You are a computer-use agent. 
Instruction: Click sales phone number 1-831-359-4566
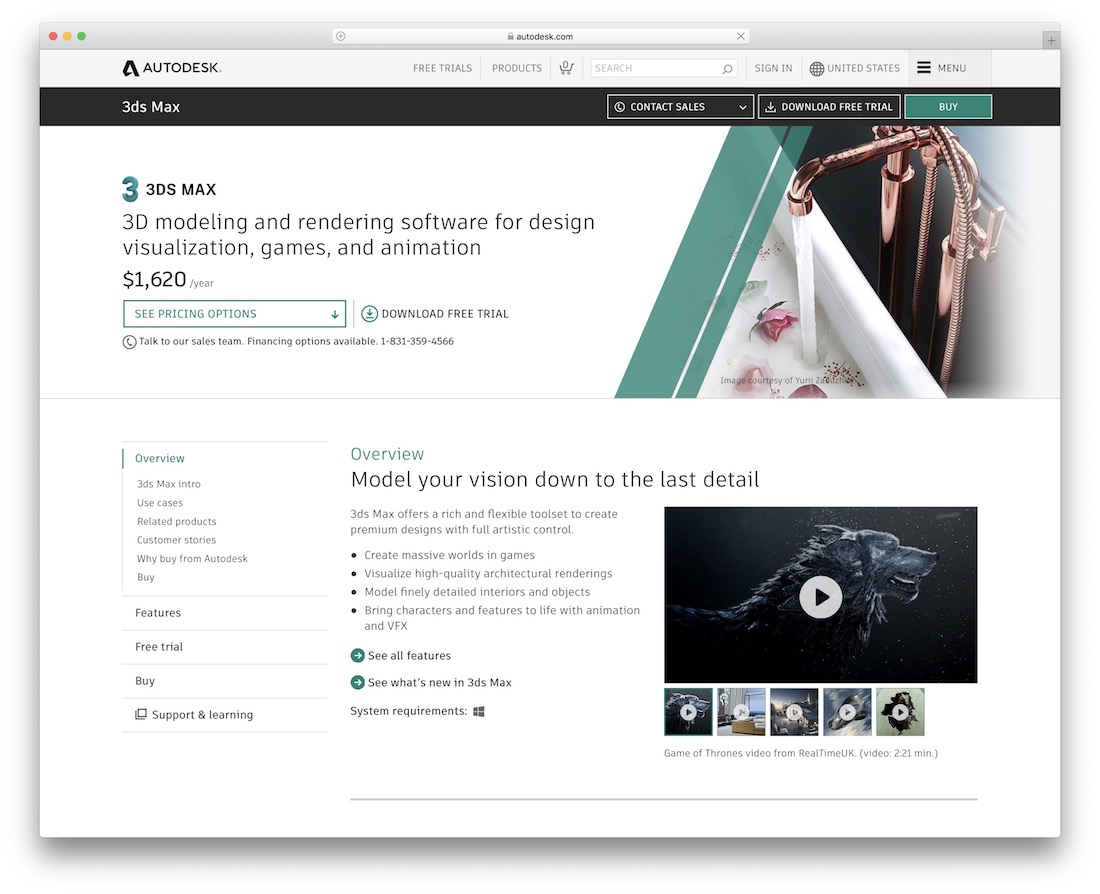pos(417,342)
